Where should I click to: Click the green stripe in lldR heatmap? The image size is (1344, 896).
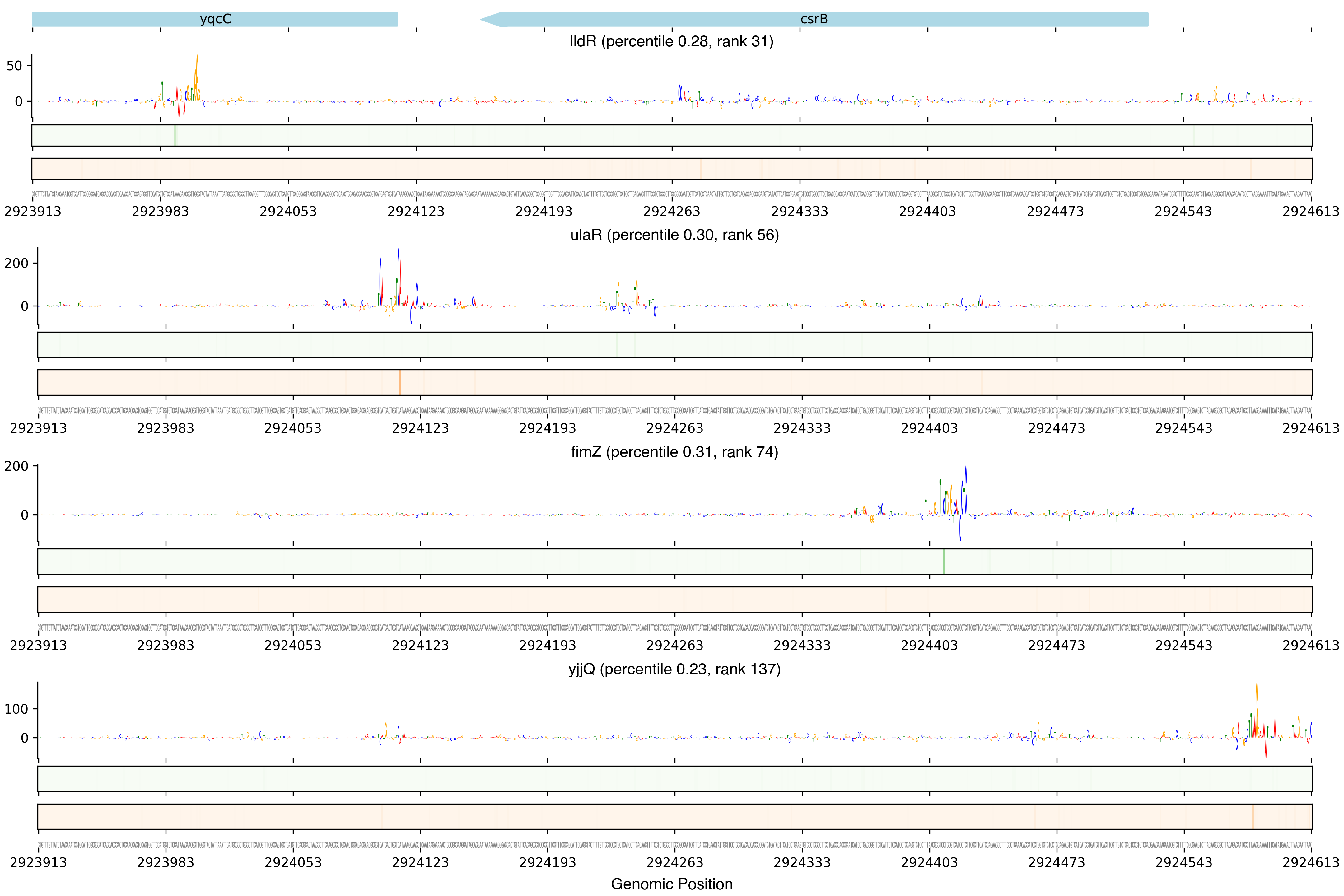175,135
